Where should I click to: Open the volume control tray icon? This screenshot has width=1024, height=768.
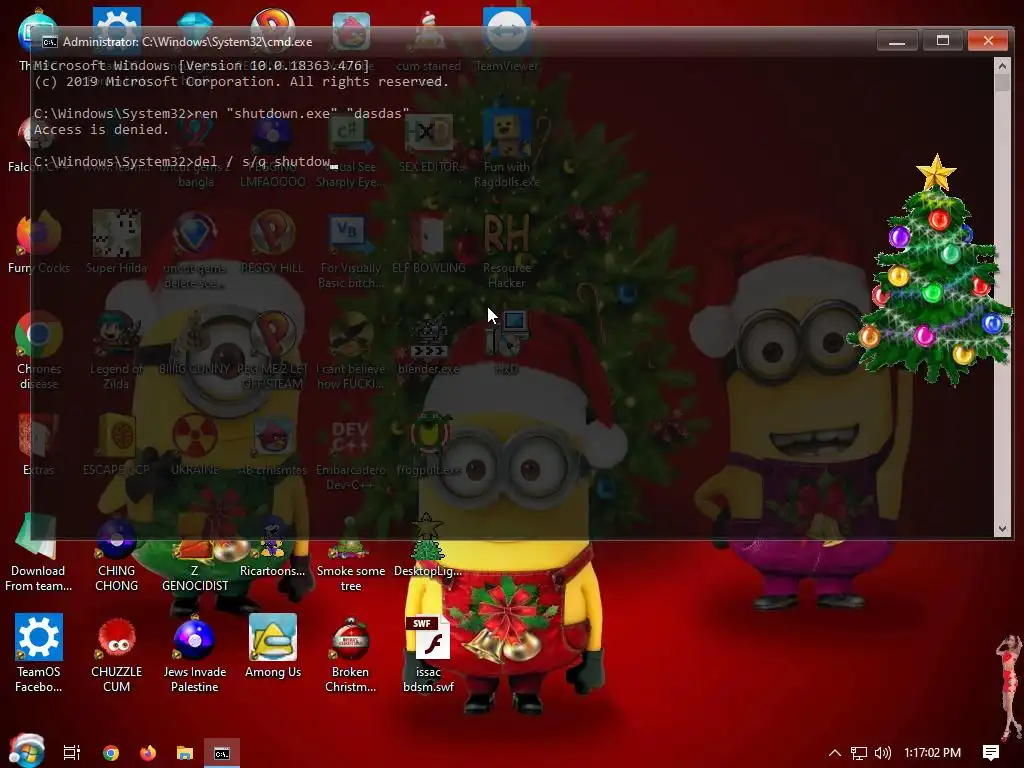[x=883, y=753]
